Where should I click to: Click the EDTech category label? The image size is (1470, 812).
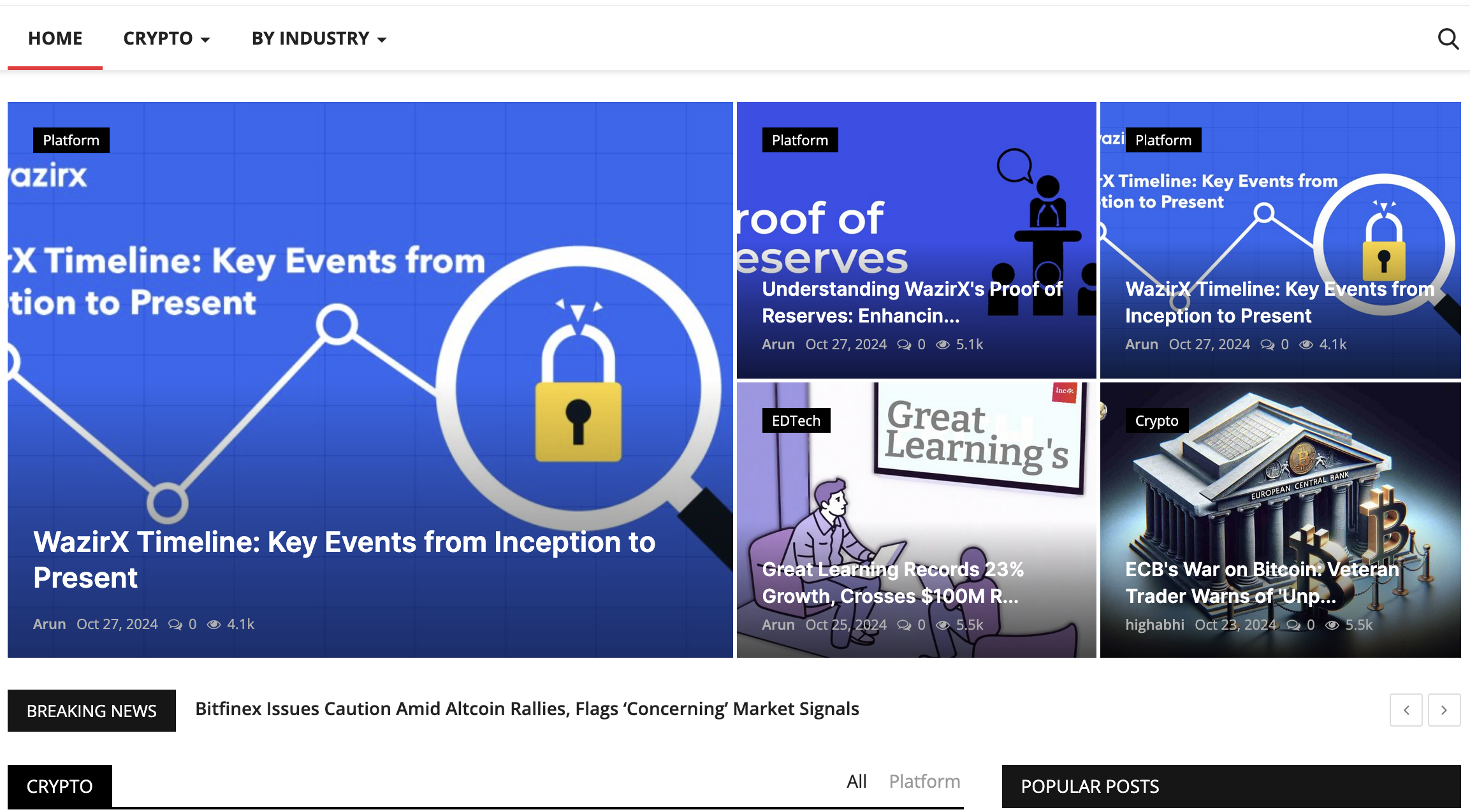796,420
